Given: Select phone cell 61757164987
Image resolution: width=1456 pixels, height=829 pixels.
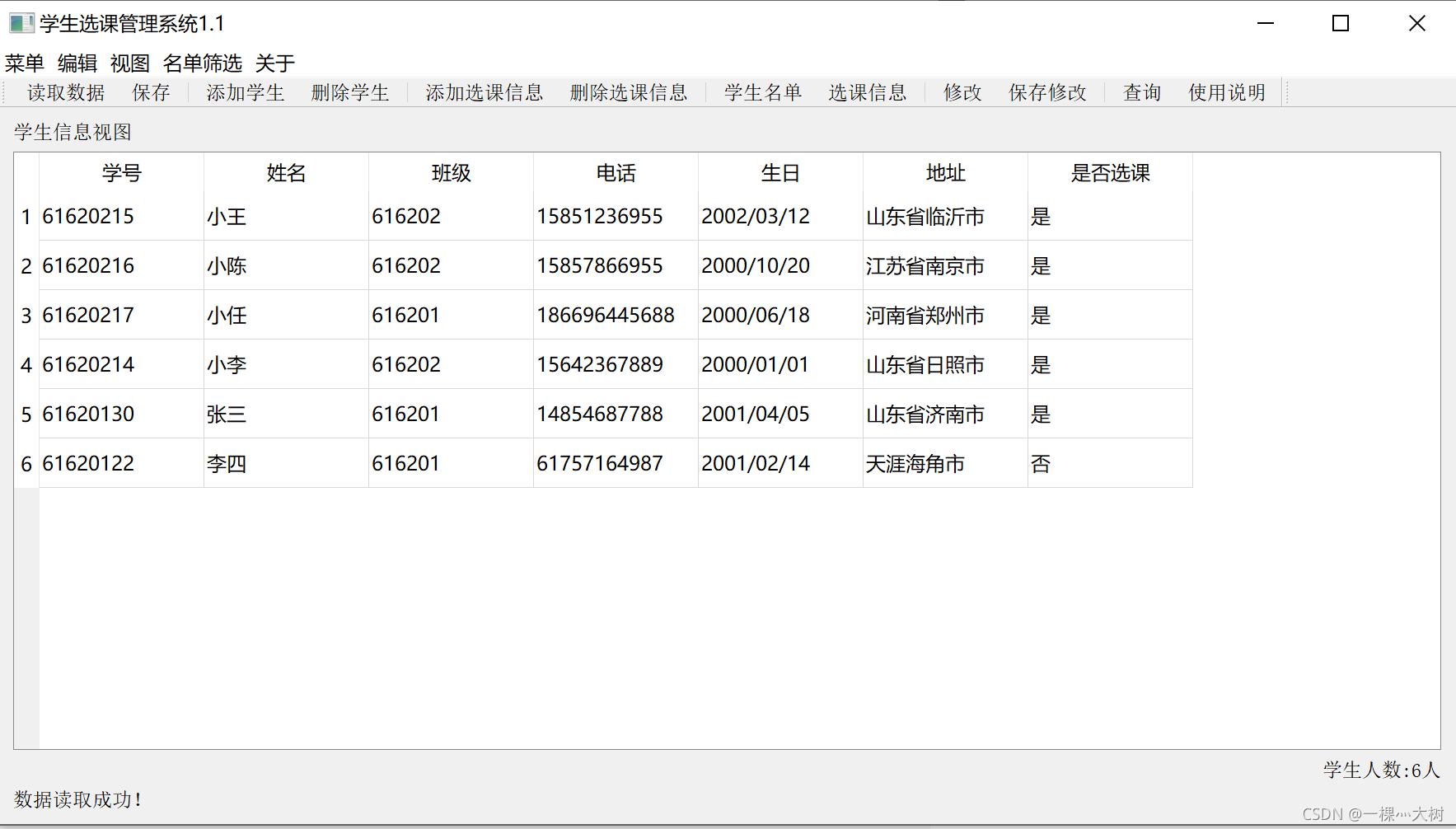Looking at the screenshot, I should coord(616,464).
